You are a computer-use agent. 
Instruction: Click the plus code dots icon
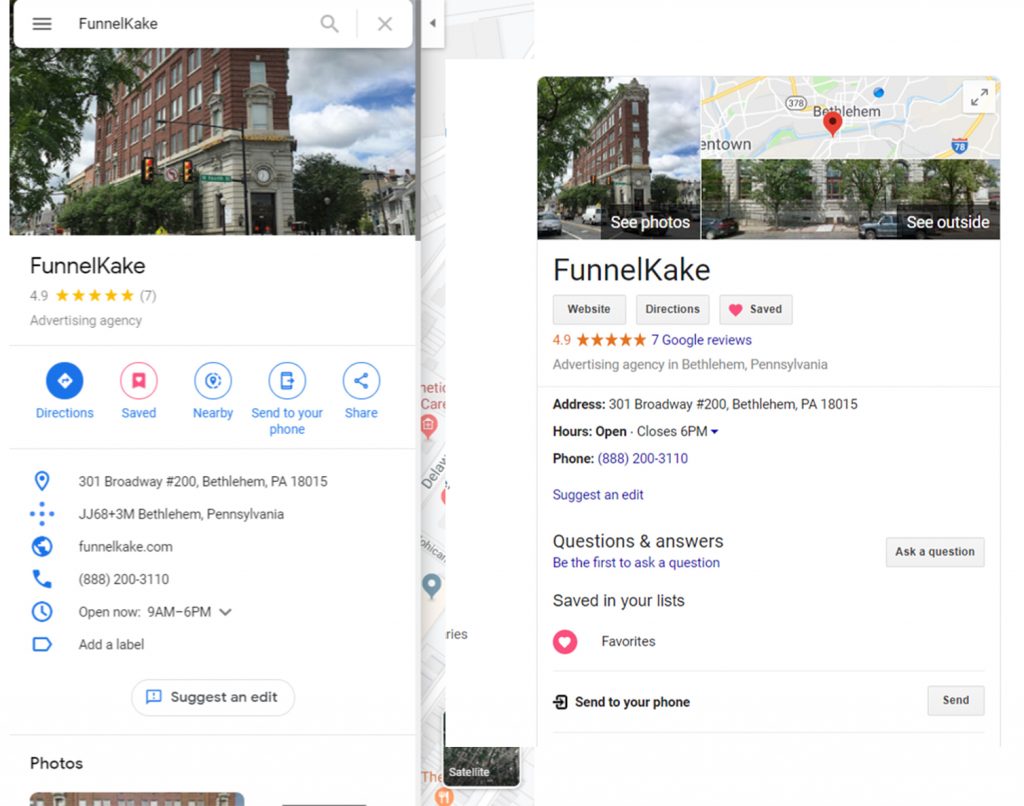(x=42, y=513)
